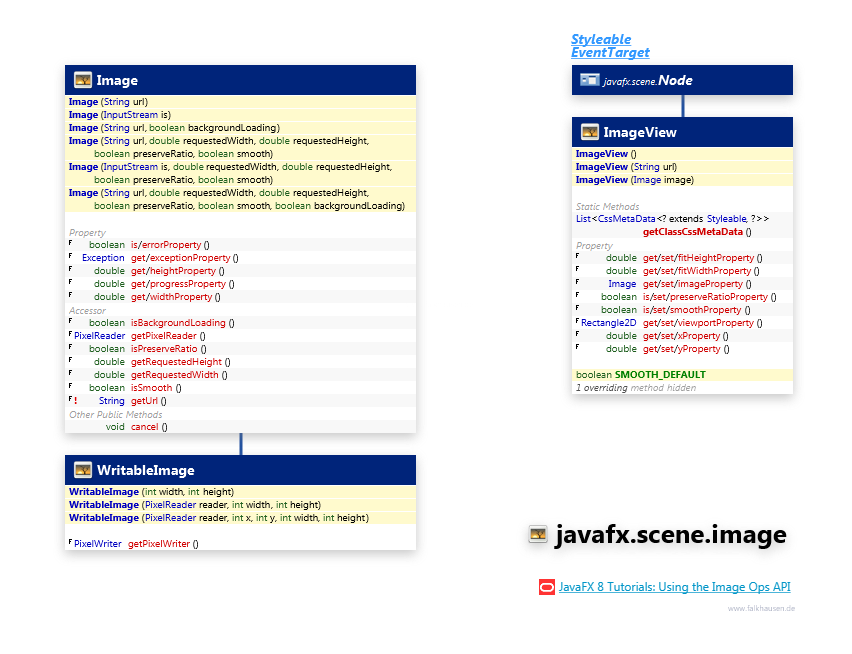Open the EventTarget interface link
This screenshot has height=654, width=852.
609,52
